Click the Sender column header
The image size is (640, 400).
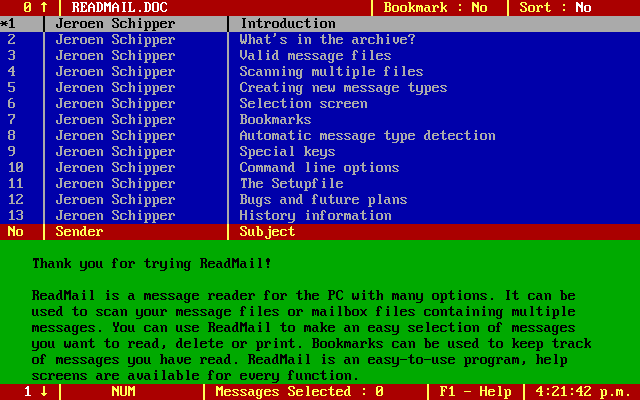[79, 232]
